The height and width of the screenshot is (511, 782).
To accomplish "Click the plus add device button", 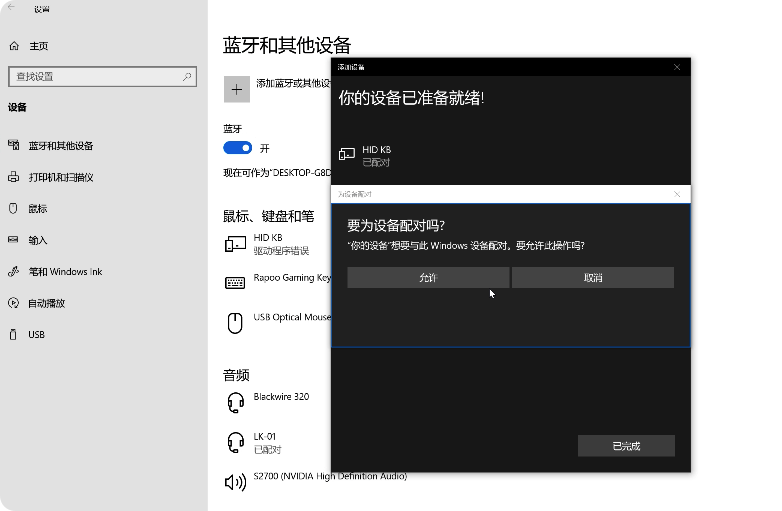I will tap(236, 90).
